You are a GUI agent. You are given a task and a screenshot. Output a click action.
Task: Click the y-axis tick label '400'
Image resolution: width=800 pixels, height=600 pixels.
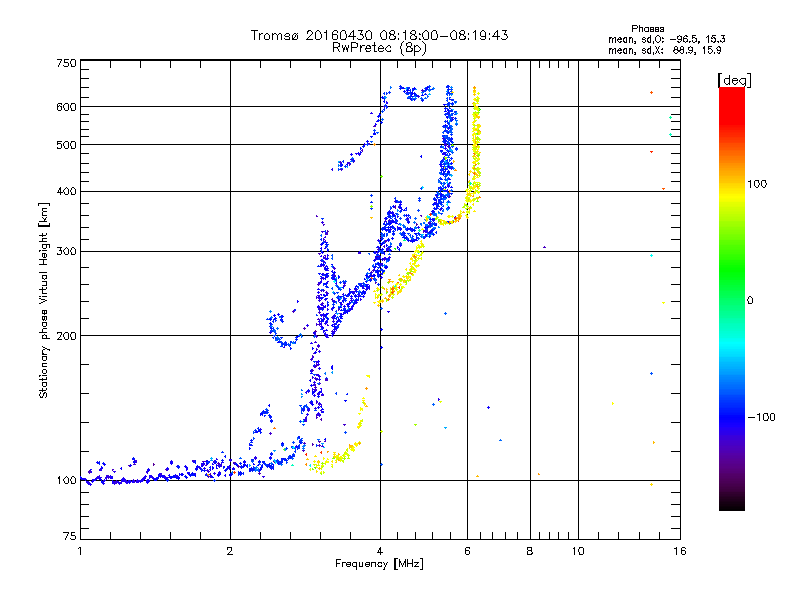[x=66, y=191]
